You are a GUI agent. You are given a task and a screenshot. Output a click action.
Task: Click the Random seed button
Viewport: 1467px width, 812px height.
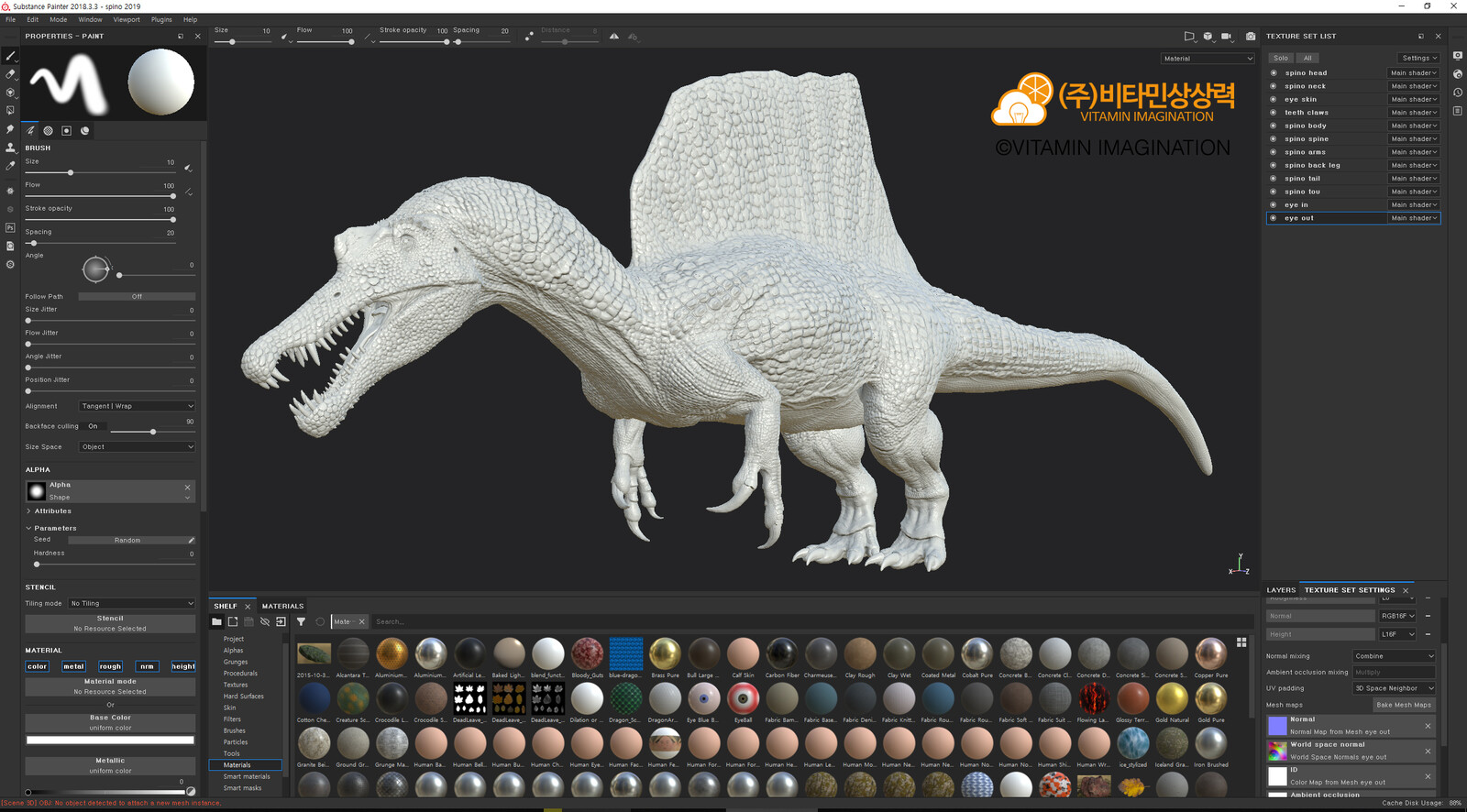point(127,541)
